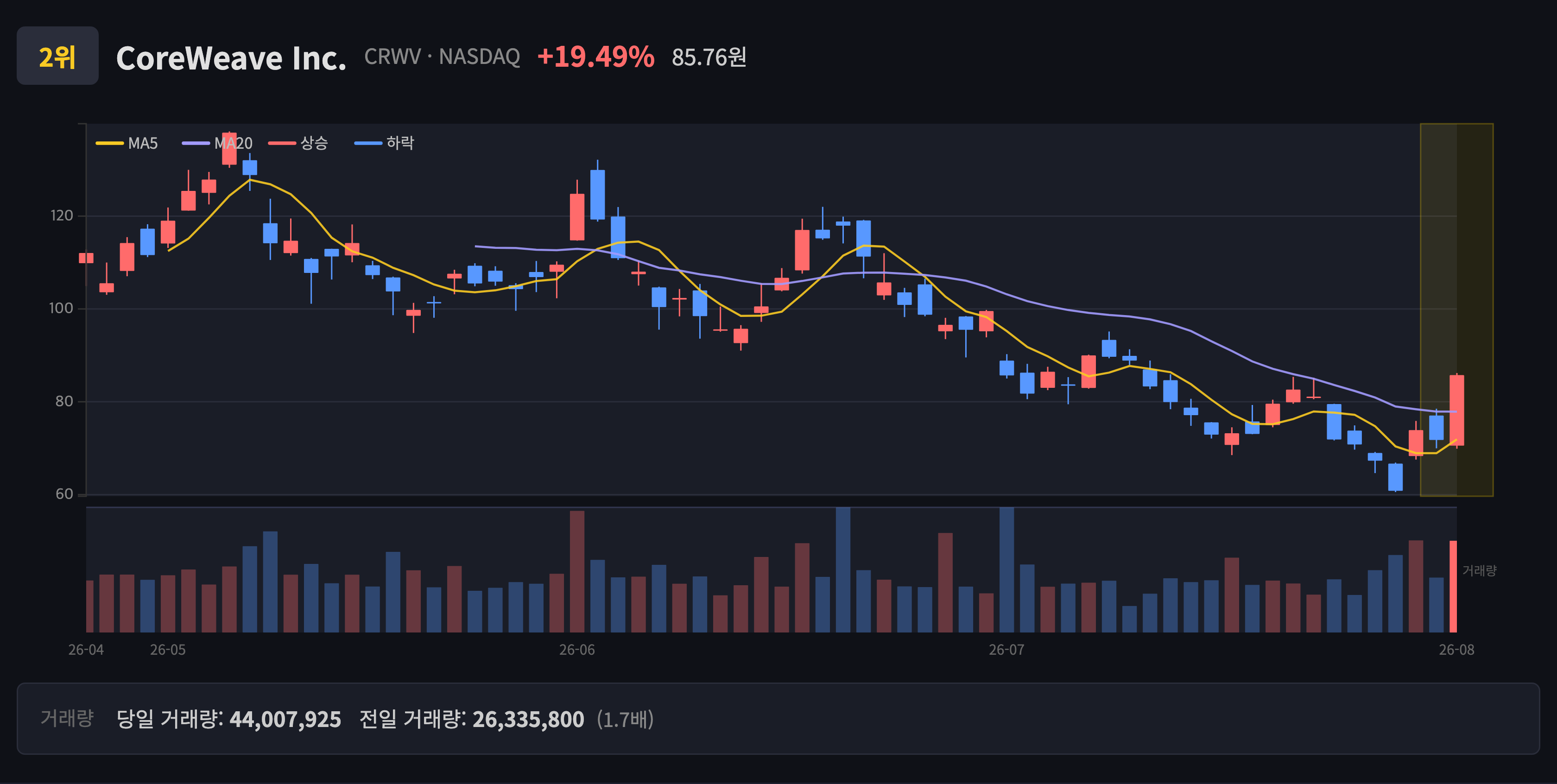The width and height of the screenshot is (1557, 784).
Task: Click the +19.49% change value
Action: click(x=595, y=57)
